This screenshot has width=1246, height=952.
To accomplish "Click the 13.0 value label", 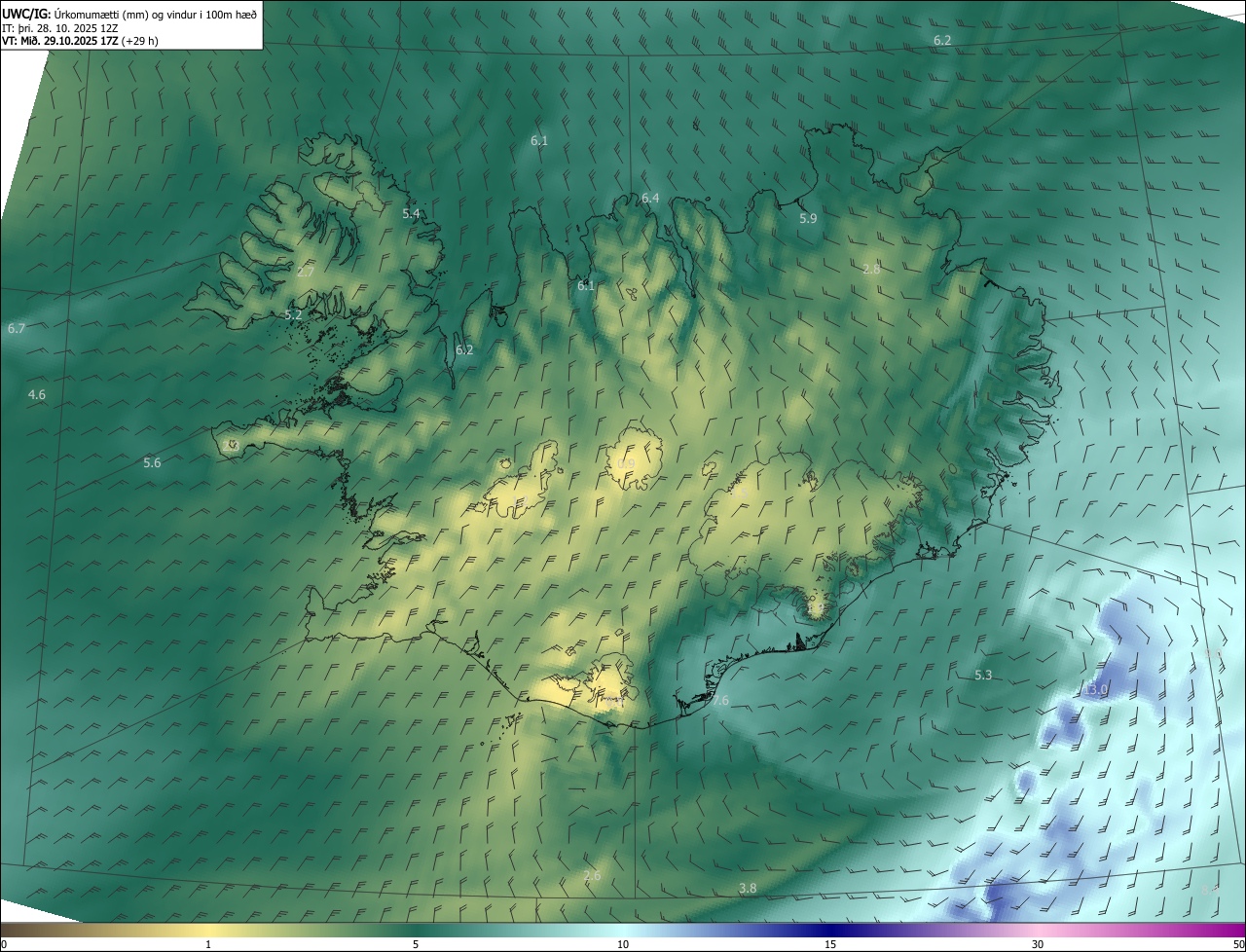I will 1096,690.
